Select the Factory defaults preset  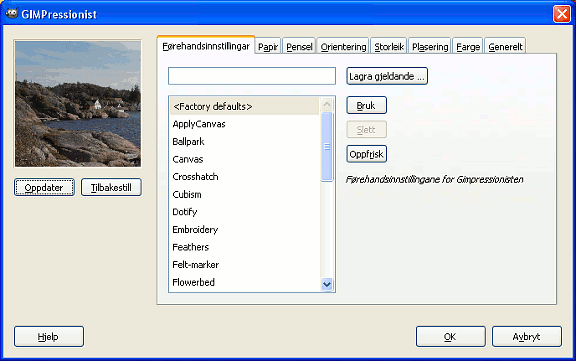click(x=244, y=106)
